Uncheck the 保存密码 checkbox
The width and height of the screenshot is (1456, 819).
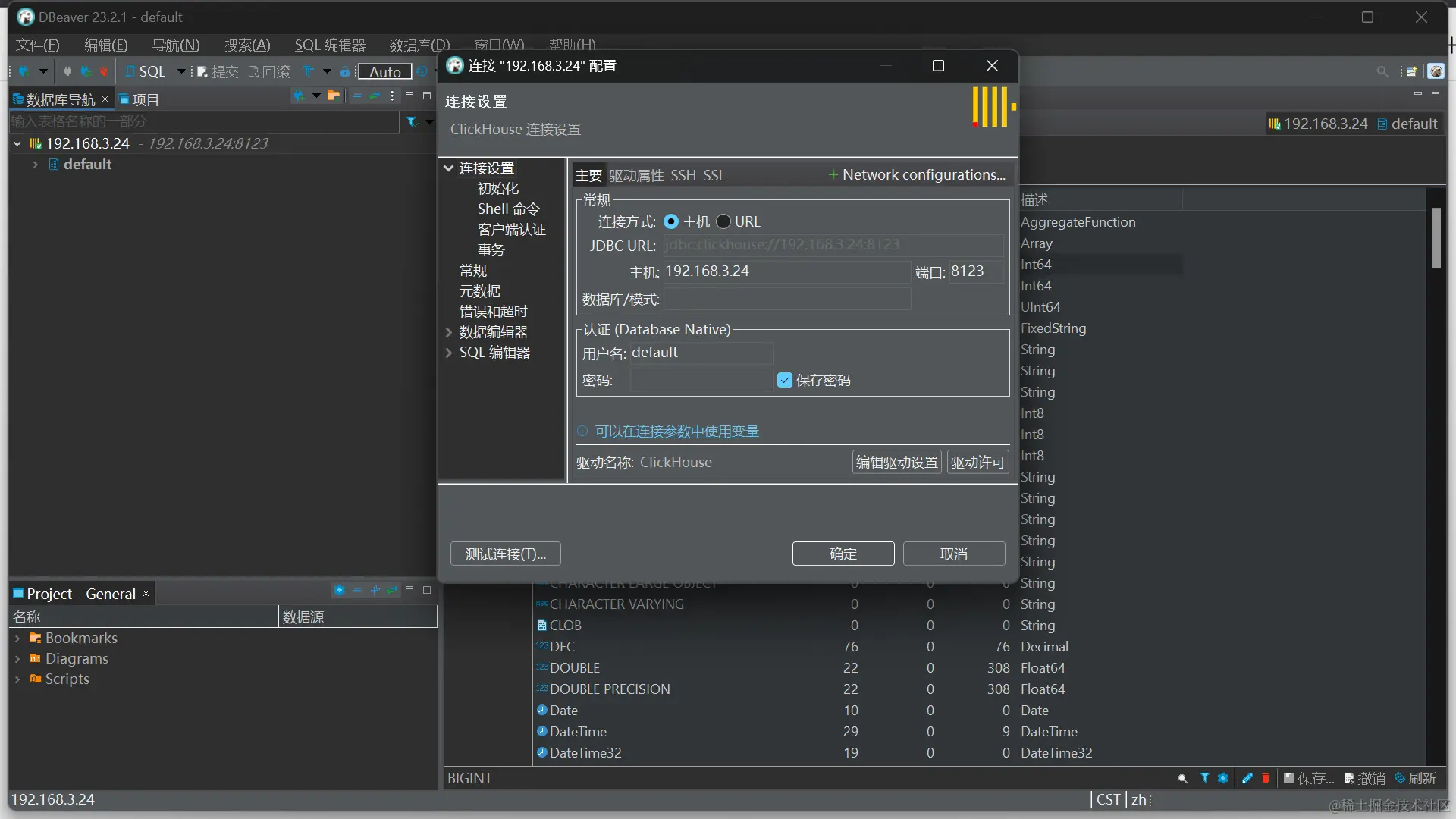[x=785, y=380]
